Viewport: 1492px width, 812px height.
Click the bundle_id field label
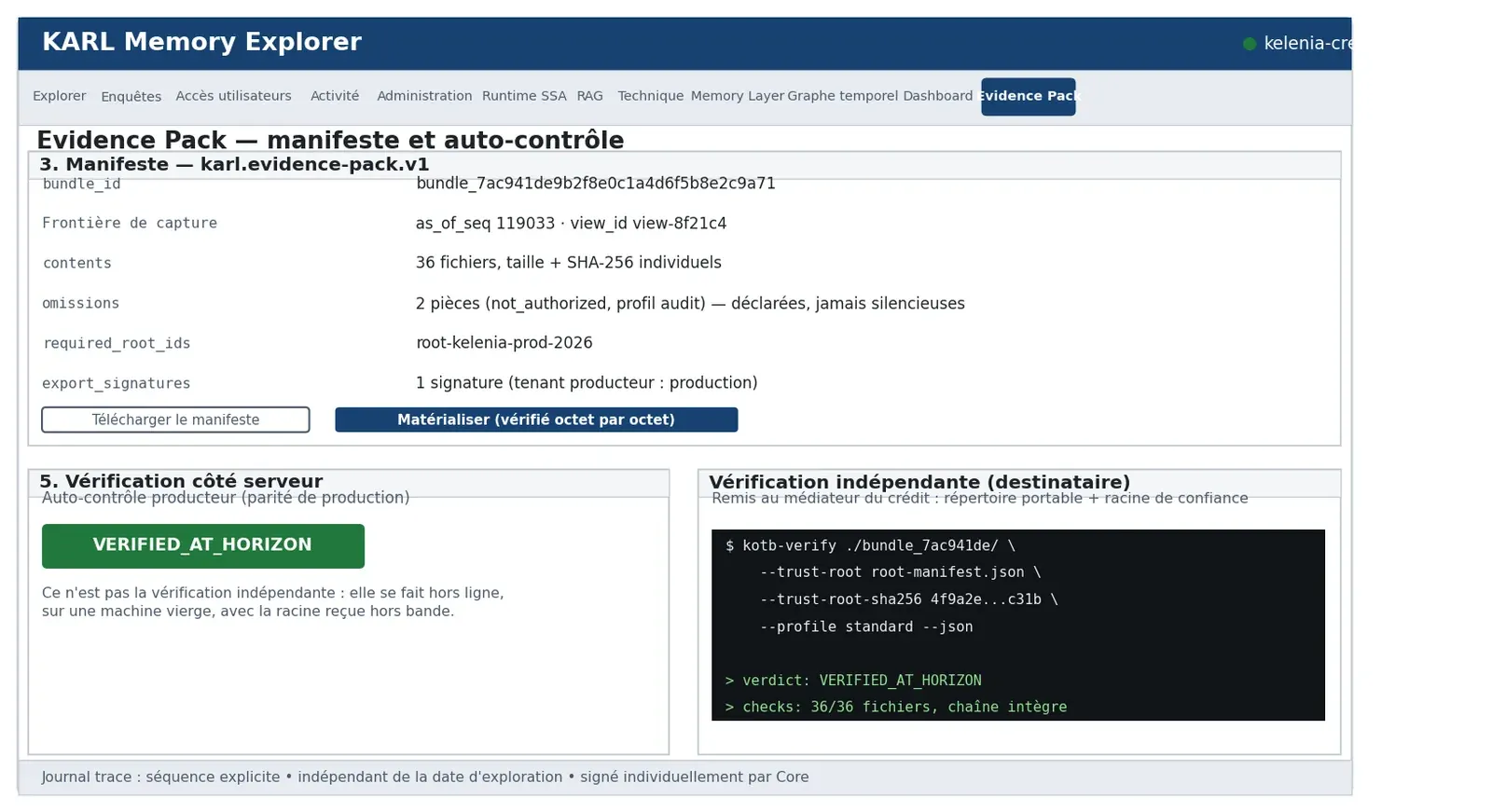(x=81, y=185)
